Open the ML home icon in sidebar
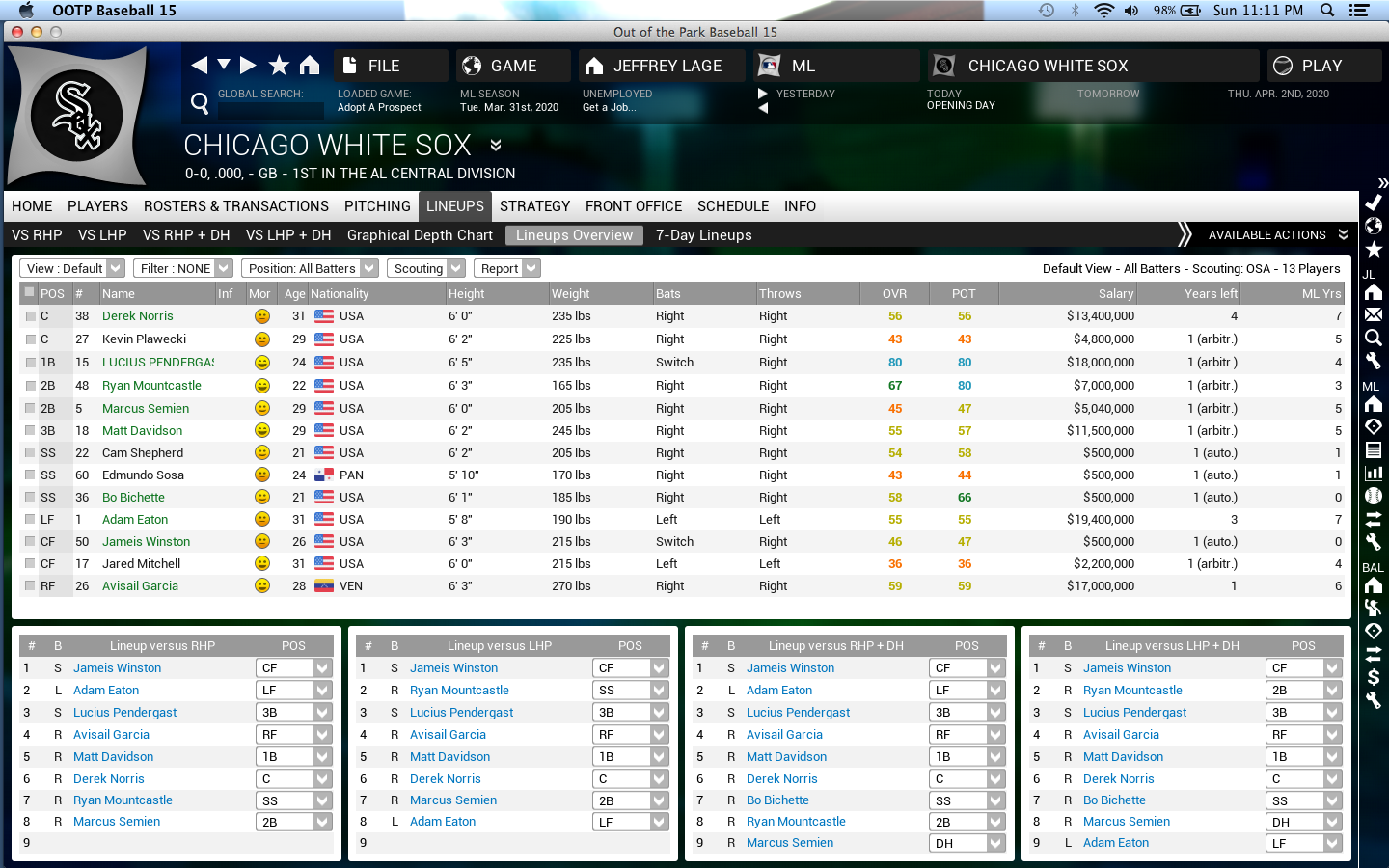Image resolution: width=1389 pixels, height=868 pixels. [x=1374, y=404]
